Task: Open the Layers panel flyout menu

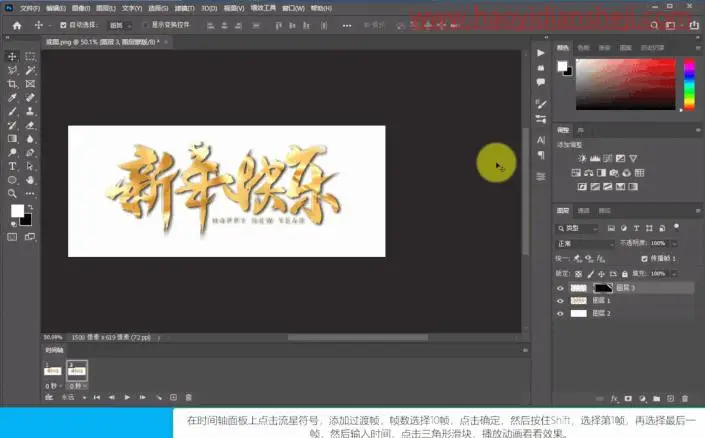Action: point(698,210)
